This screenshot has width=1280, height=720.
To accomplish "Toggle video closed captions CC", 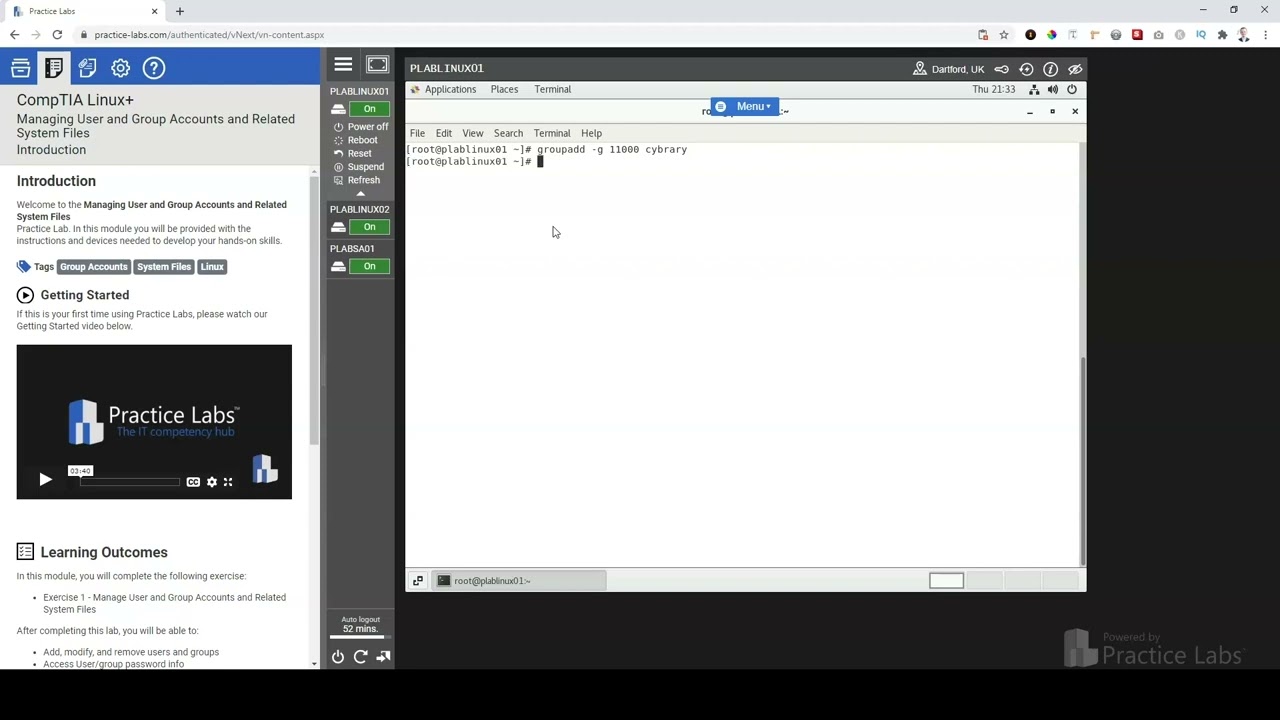I will [193, 482].
